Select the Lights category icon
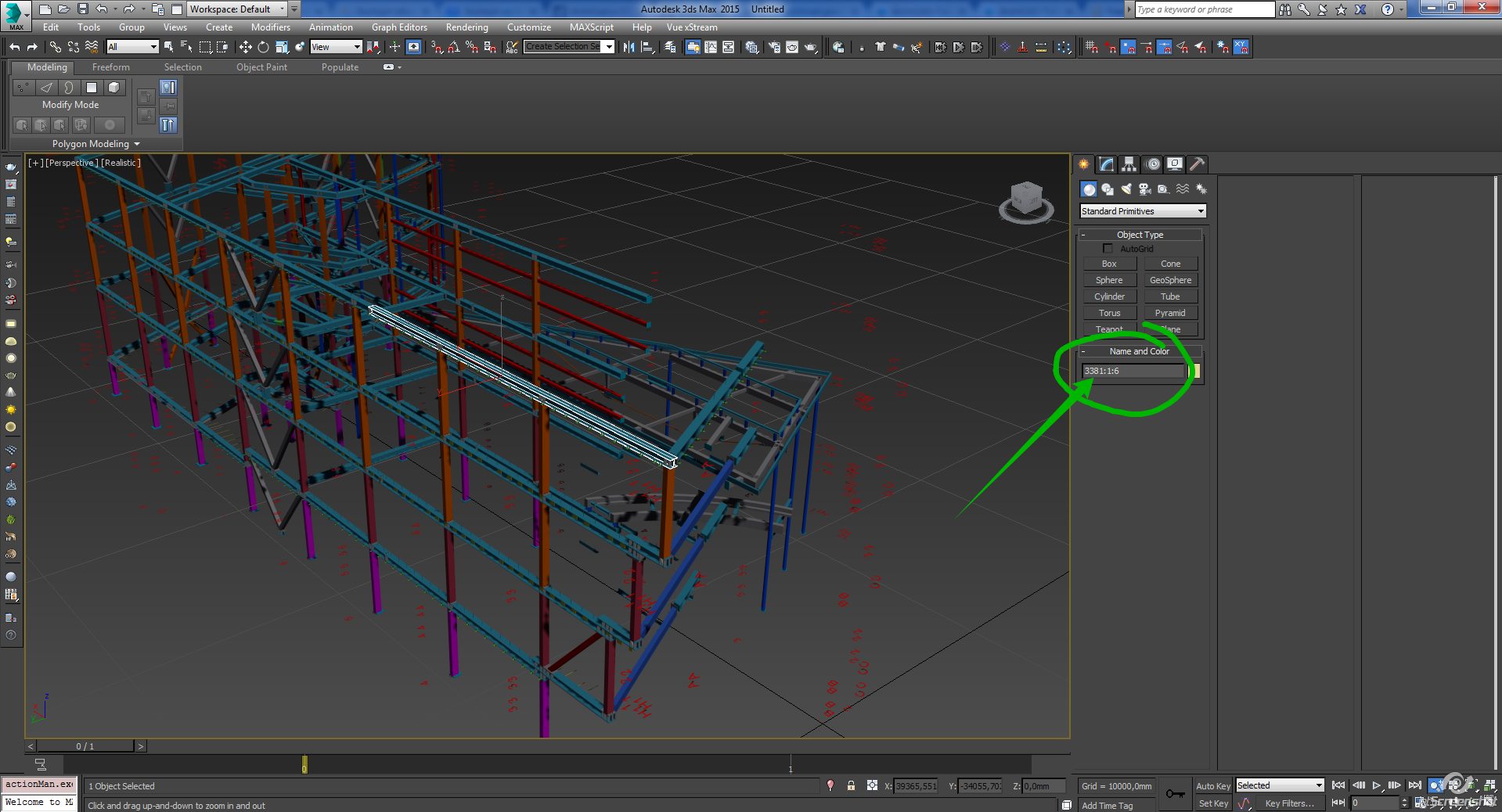Viewport: 1502px width, 812px height. coord(1126,189)
